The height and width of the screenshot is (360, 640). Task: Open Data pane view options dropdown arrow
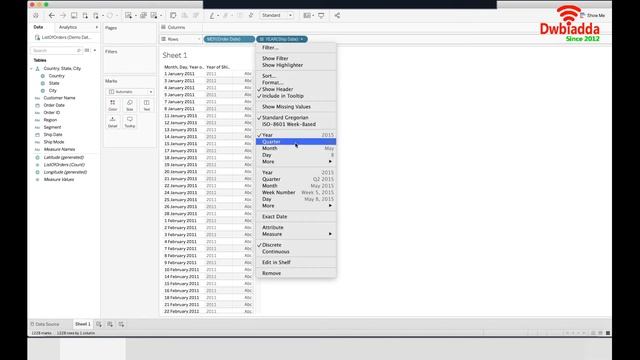click(x=95, y=50)
